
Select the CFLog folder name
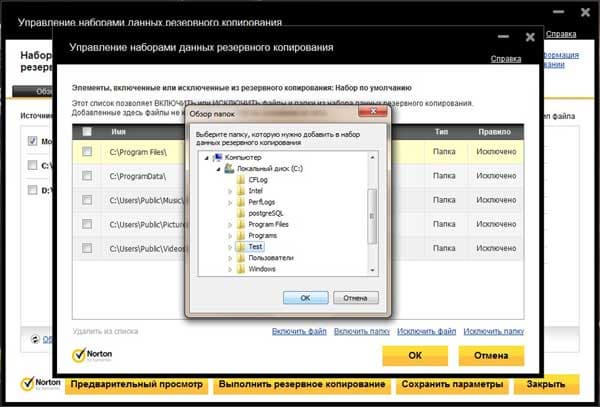[258, 179]
